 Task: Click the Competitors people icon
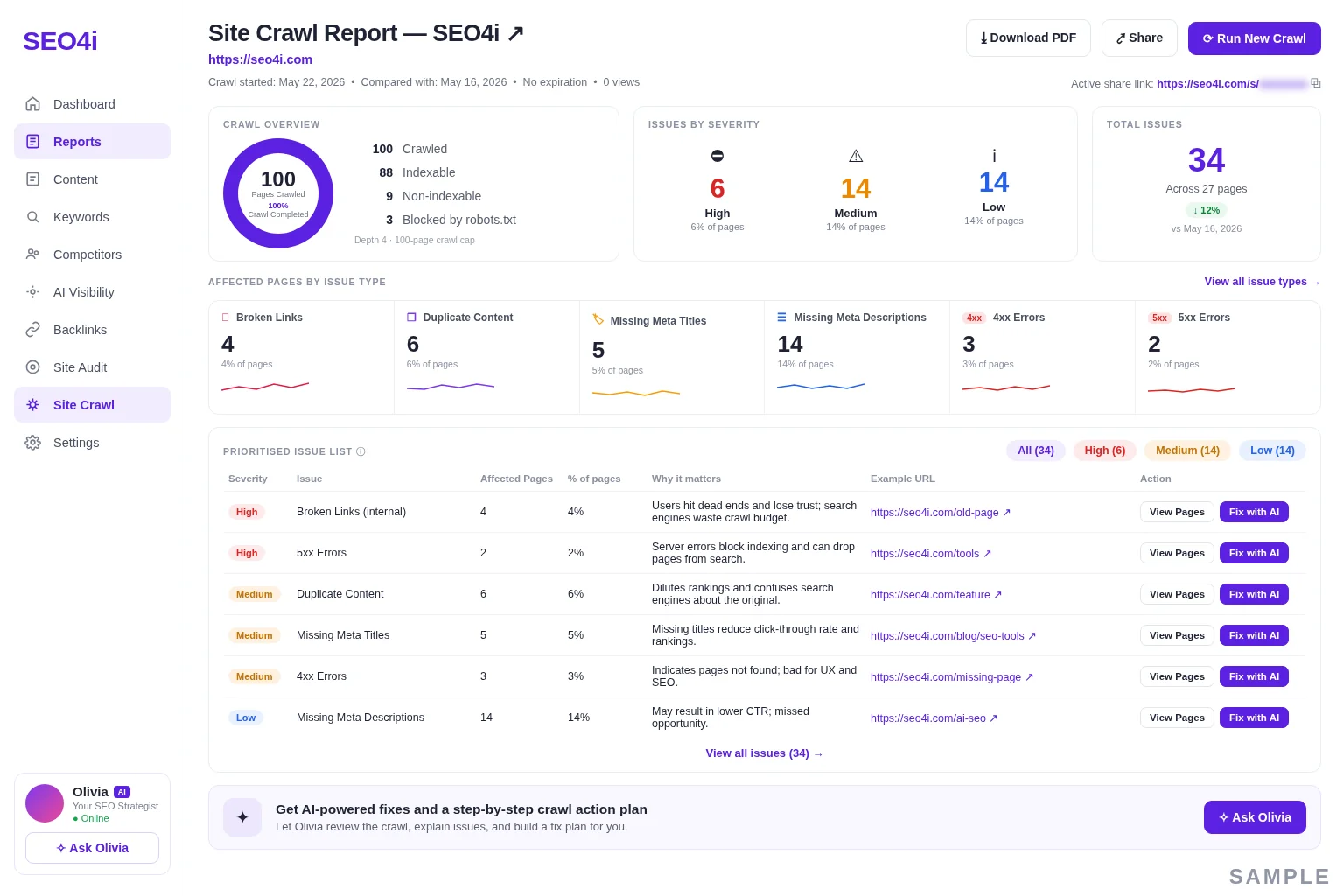point(32,255)
